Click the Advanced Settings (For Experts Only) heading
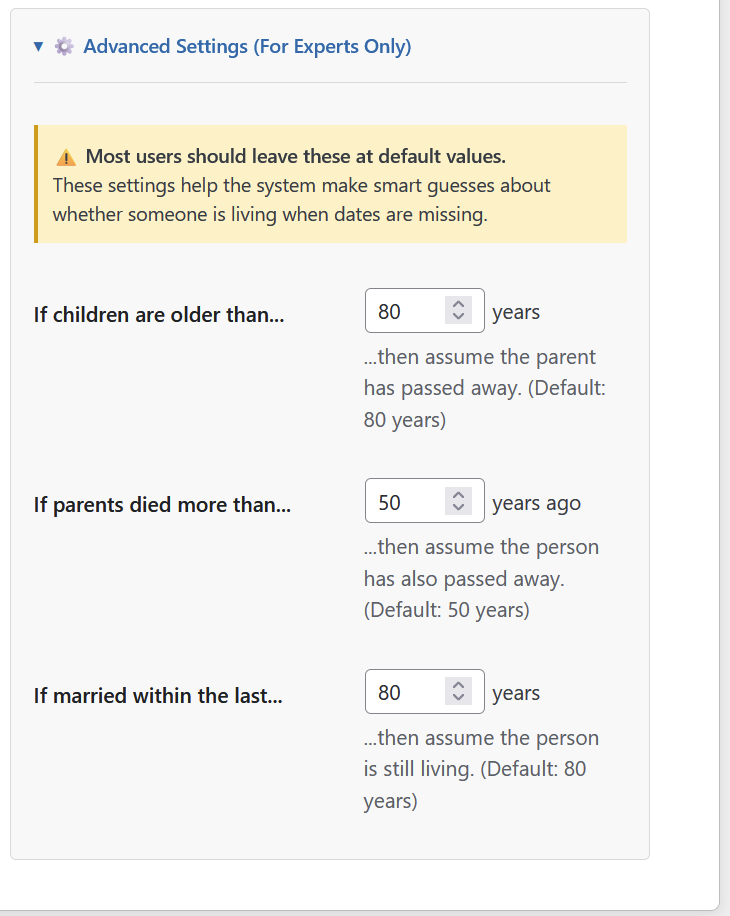 tap(247, 46)
